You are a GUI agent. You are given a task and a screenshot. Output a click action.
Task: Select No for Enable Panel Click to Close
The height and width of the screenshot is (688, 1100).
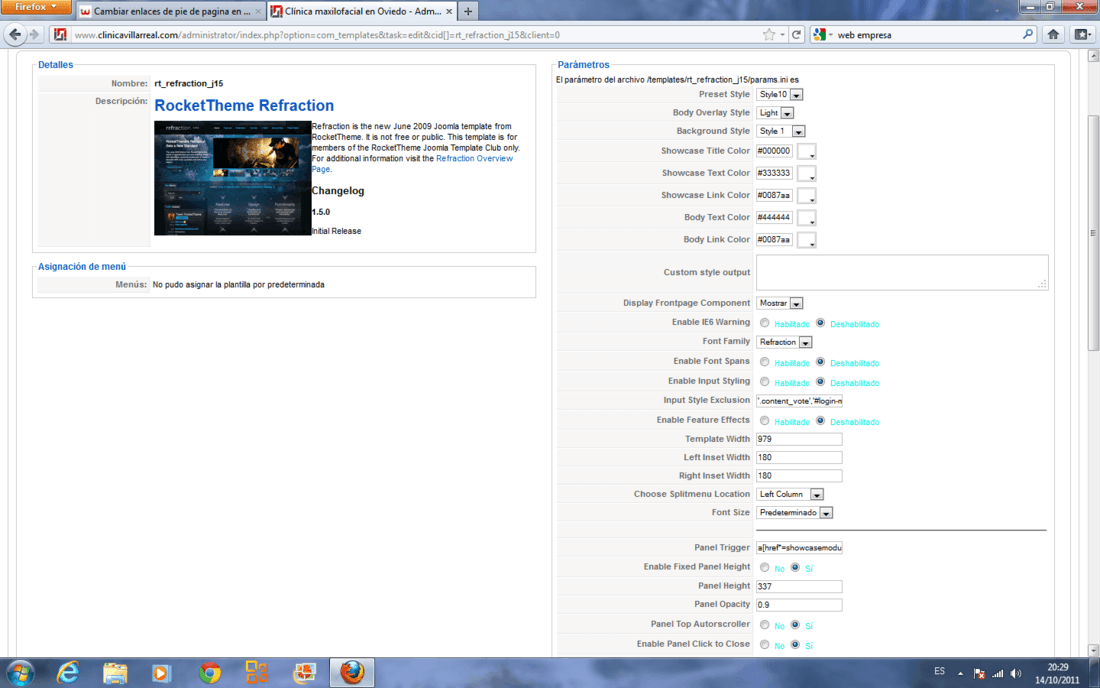[765, 645]
